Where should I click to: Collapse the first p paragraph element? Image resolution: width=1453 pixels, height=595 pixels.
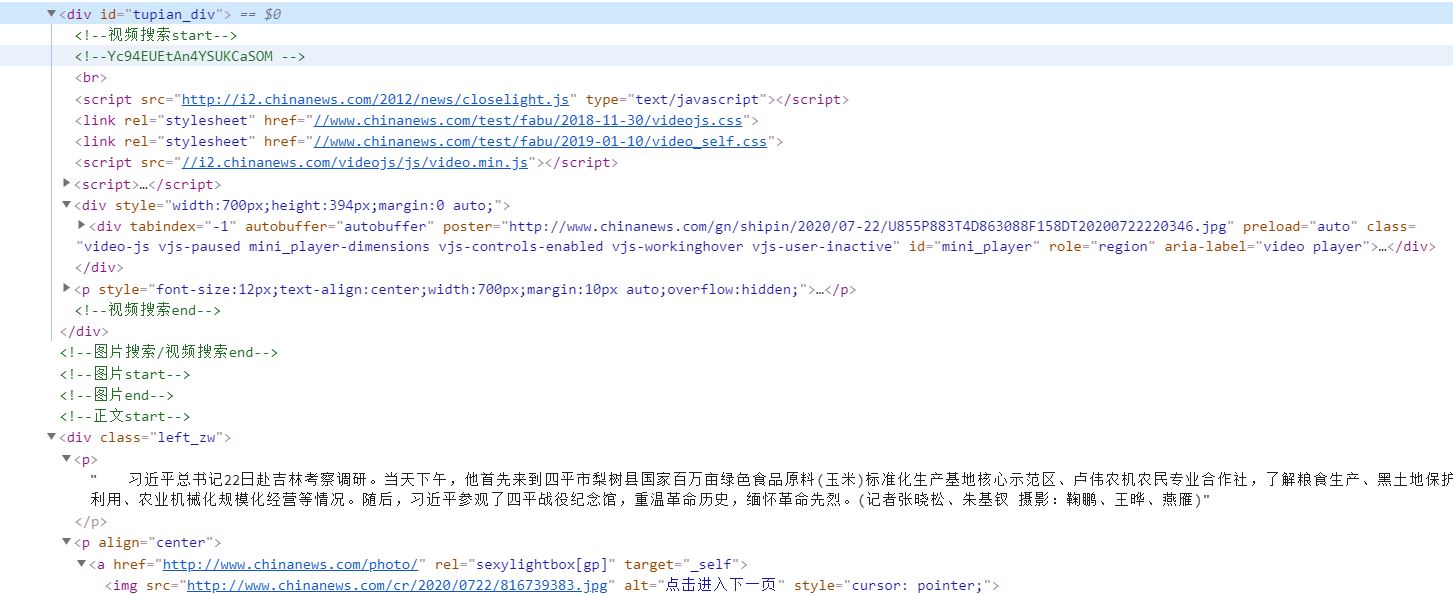point(66,459)
